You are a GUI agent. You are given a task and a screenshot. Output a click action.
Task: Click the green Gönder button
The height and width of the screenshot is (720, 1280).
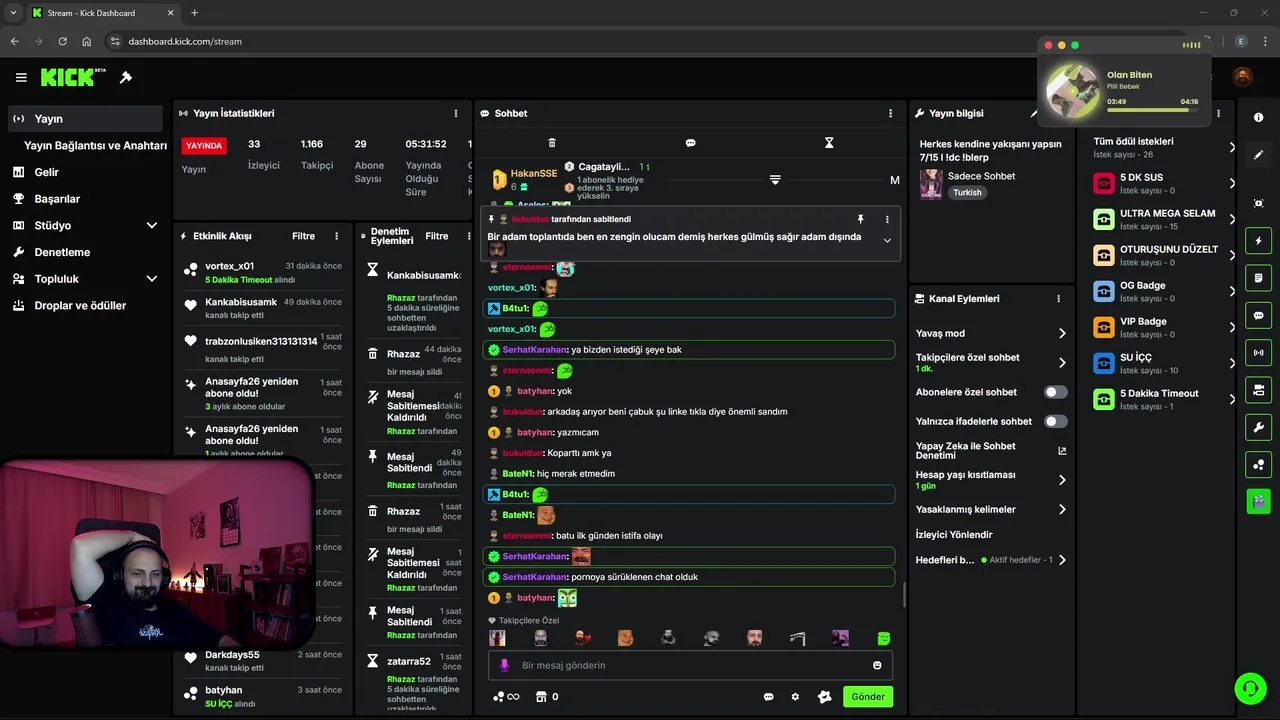click(868, 697)
